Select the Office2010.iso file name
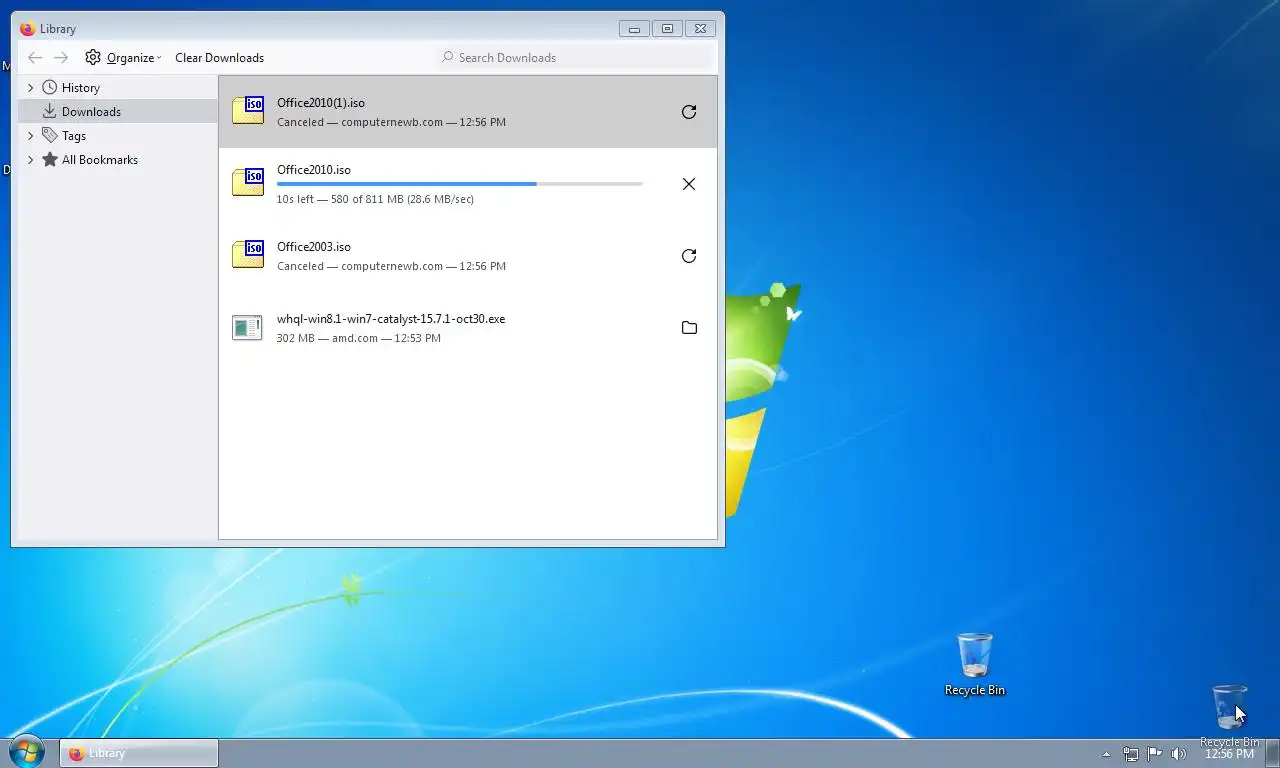 314,170
